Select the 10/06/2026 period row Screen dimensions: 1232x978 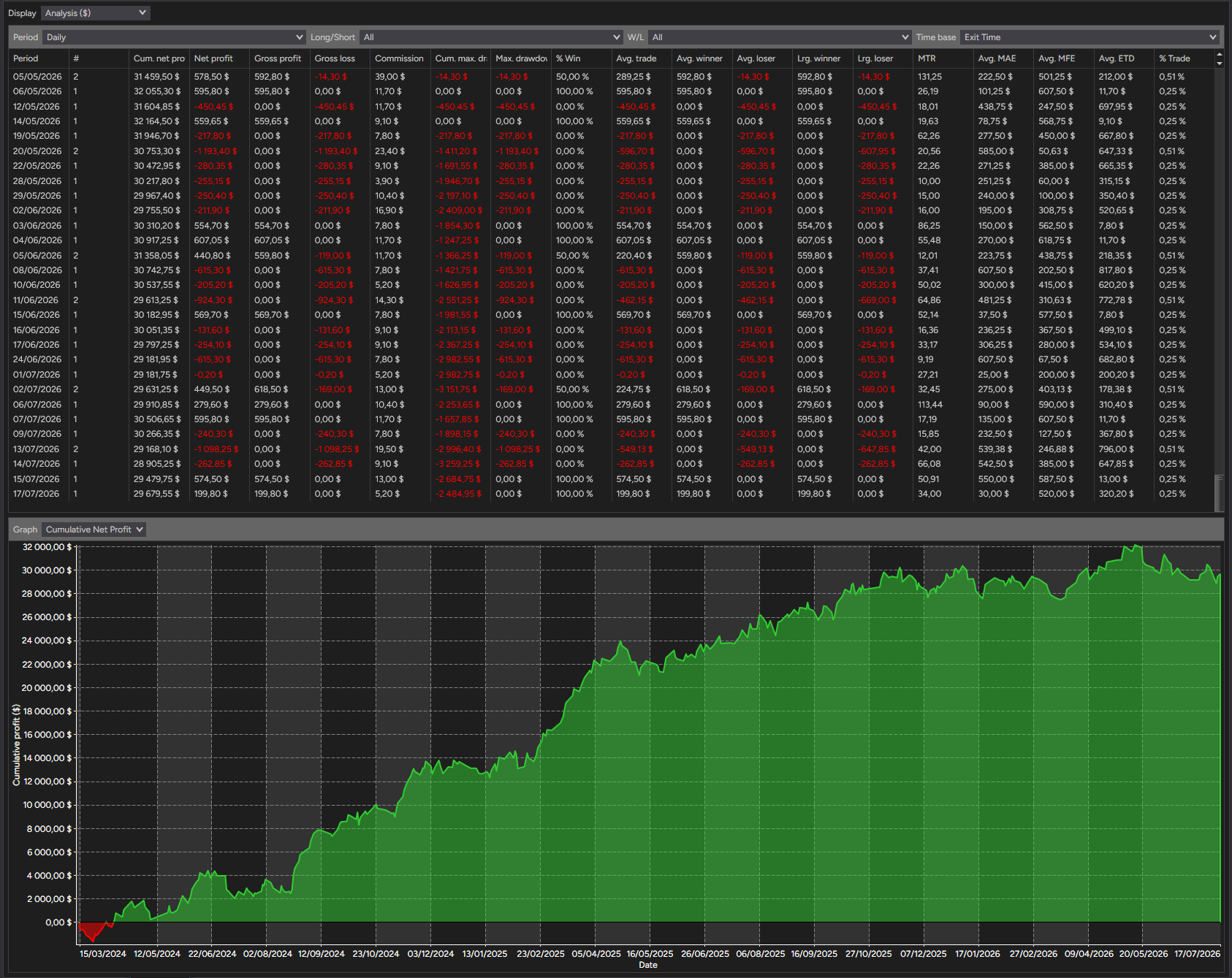tap(611, 285)
